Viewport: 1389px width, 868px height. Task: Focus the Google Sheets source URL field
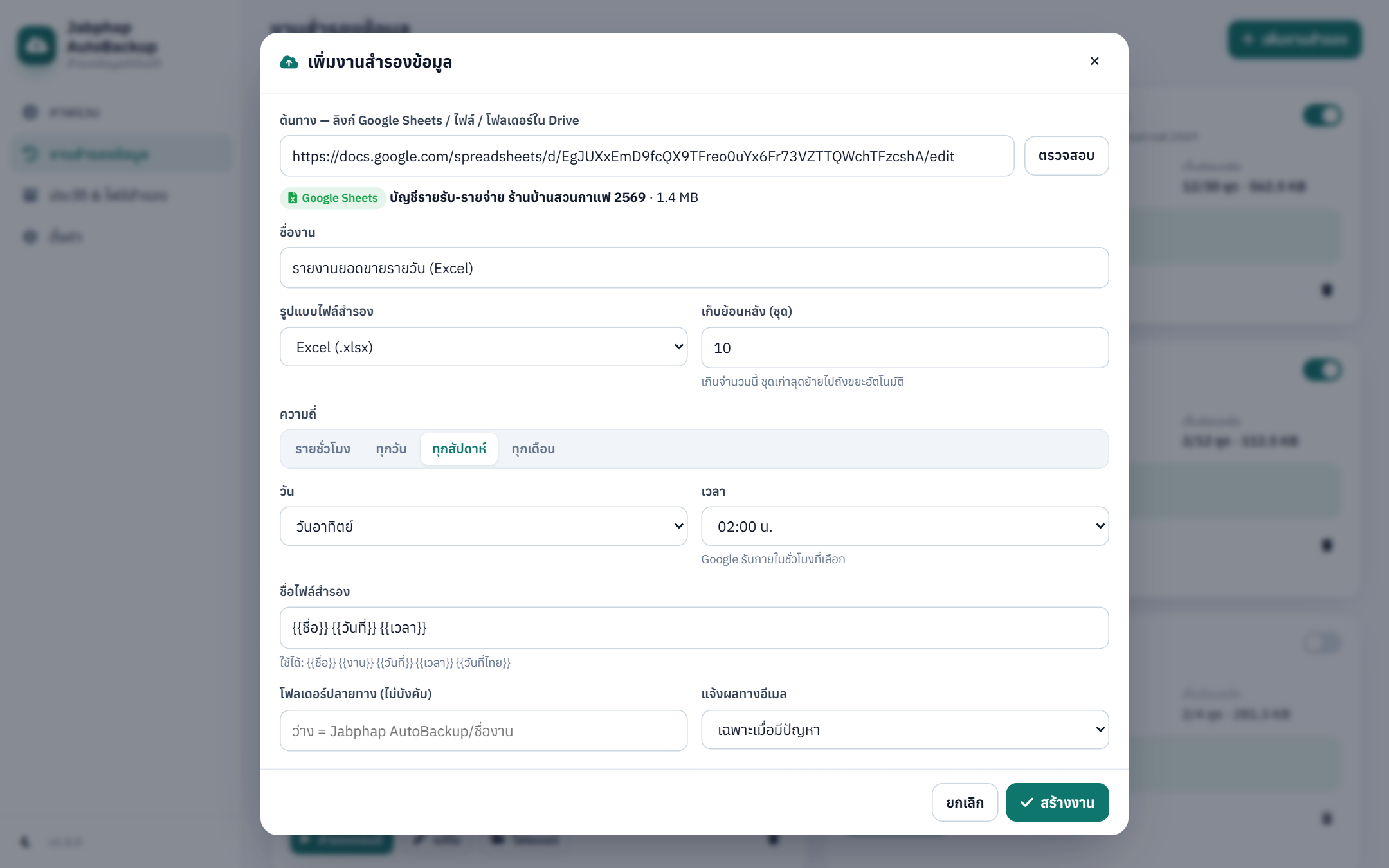click(x=647, y=156)
